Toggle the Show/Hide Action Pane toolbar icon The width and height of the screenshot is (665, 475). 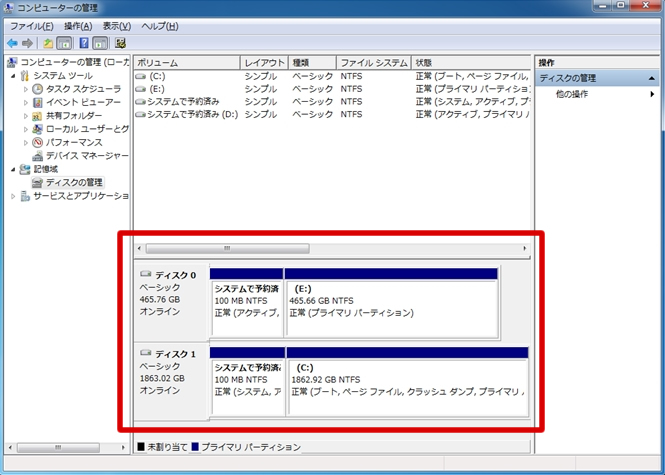click(x=100, y=43)
